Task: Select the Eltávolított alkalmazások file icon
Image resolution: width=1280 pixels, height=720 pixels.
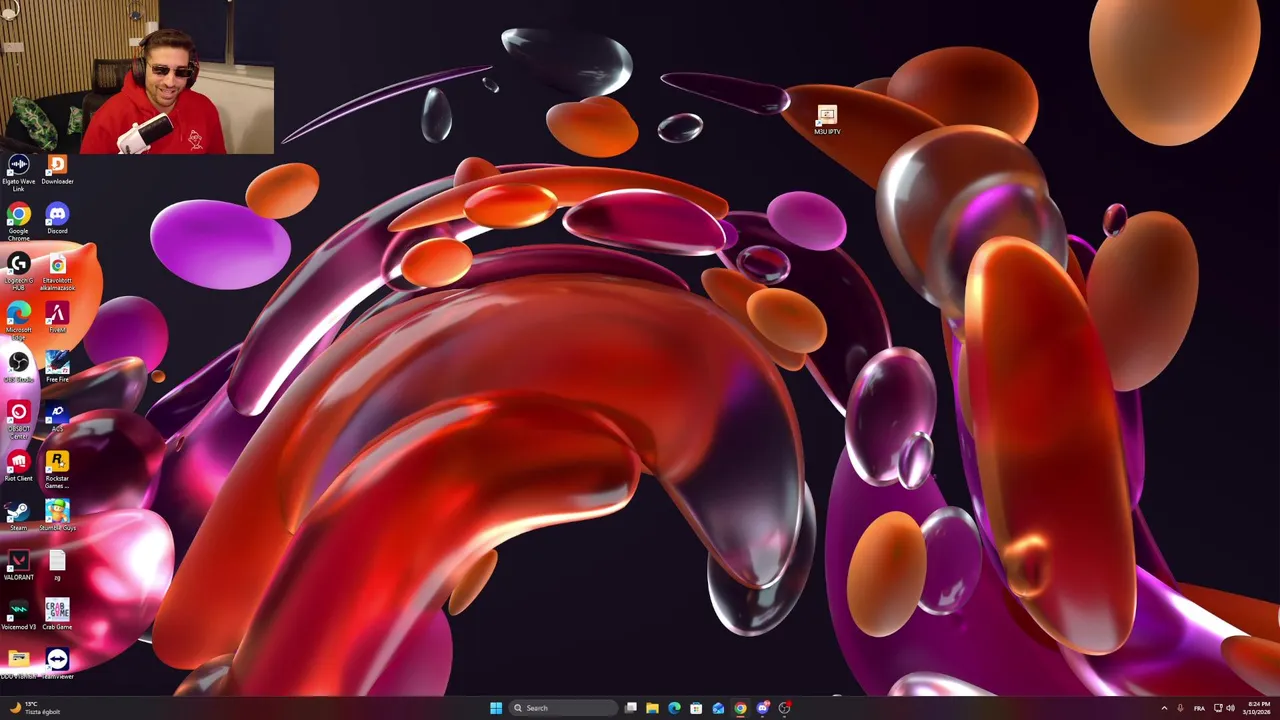Action: [57, 271]
